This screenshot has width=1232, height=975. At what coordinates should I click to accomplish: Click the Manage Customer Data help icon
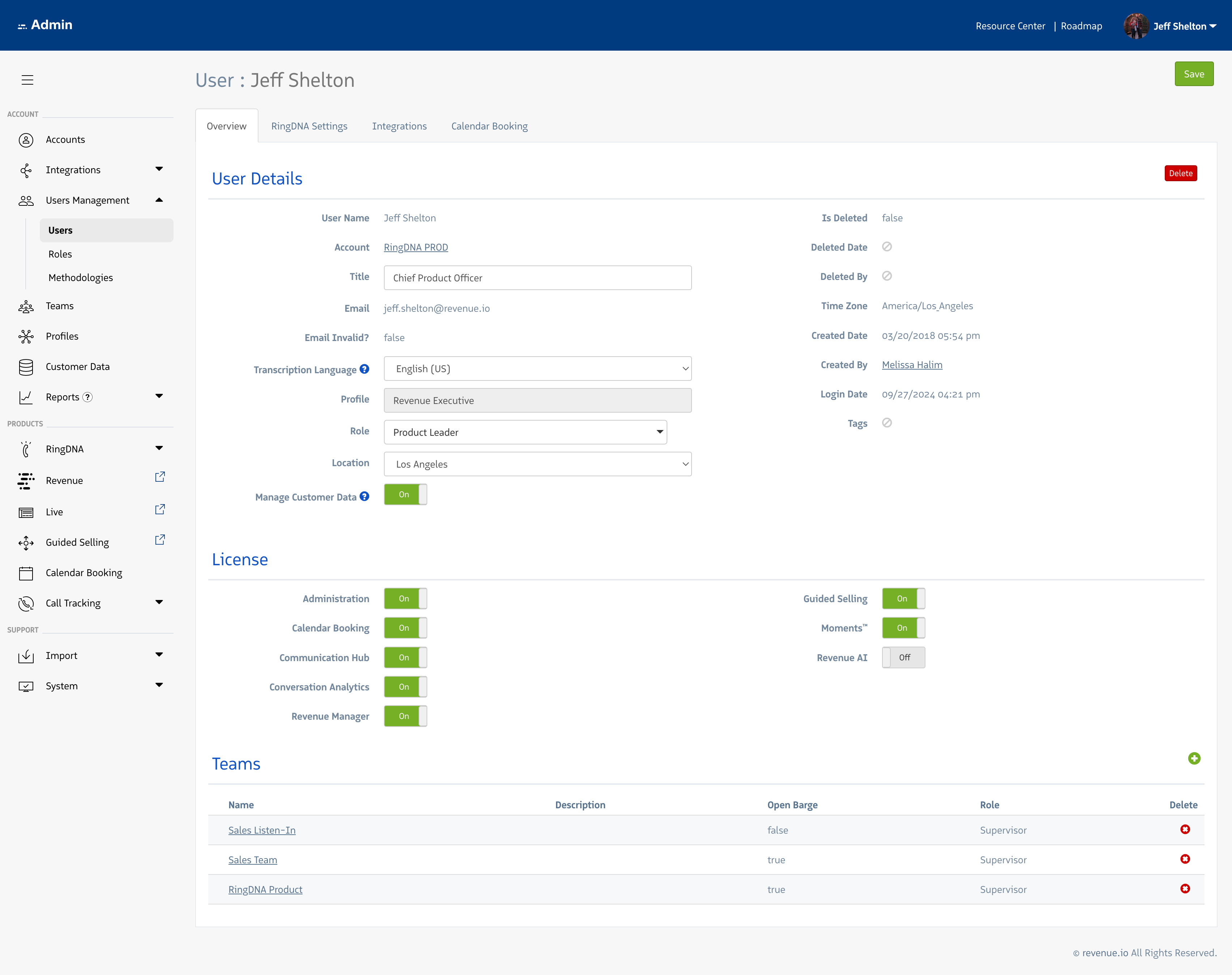[x=365, y=497]
